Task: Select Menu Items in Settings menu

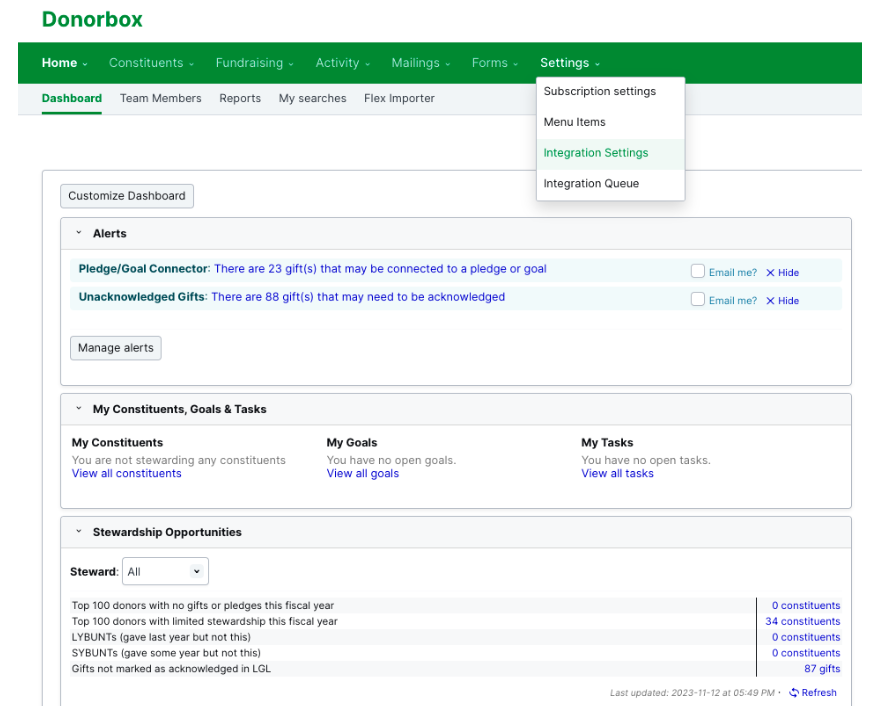Action: click(x=611, y=122)
